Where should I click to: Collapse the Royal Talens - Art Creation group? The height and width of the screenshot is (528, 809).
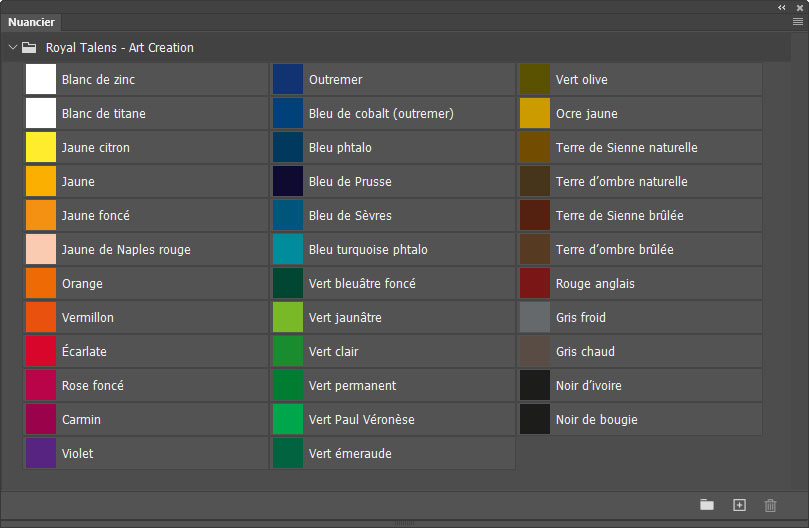point(12,47)
